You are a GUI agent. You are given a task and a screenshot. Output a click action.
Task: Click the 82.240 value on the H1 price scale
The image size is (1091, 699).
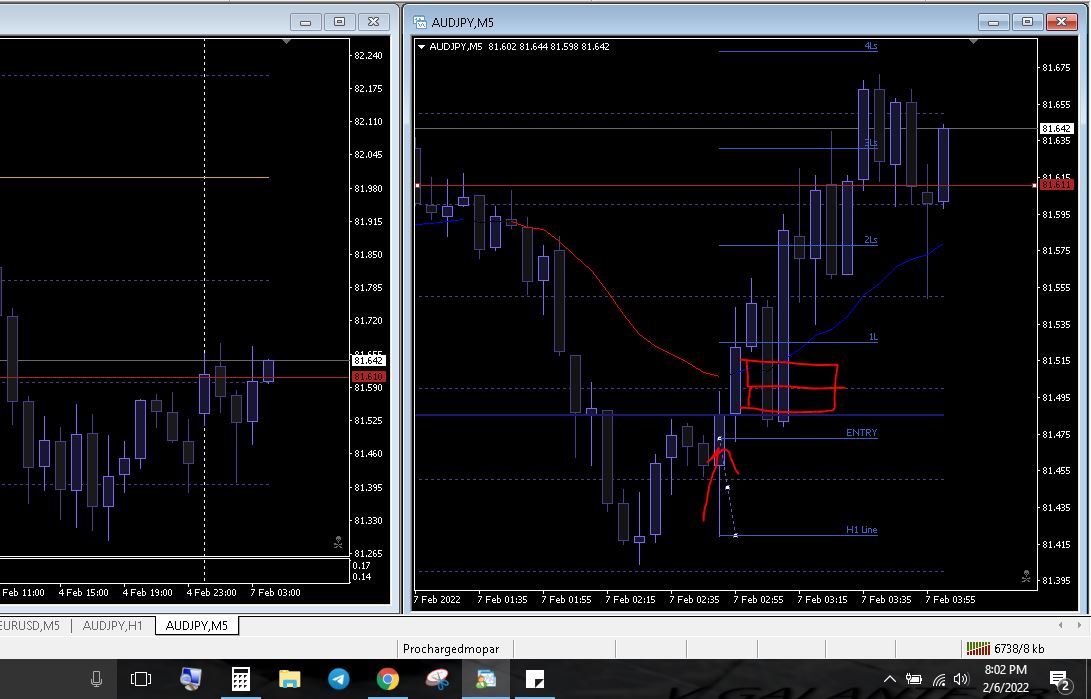click(368, 56)
